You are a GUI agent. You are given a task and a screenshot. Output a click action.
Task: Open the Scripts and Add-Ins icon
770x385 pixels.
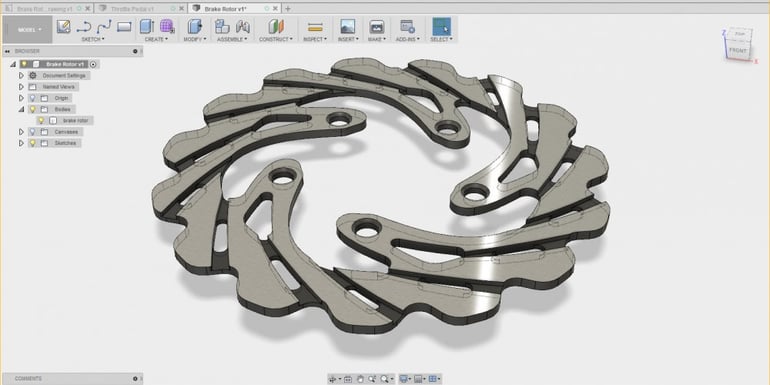click(x=407, y=27)
